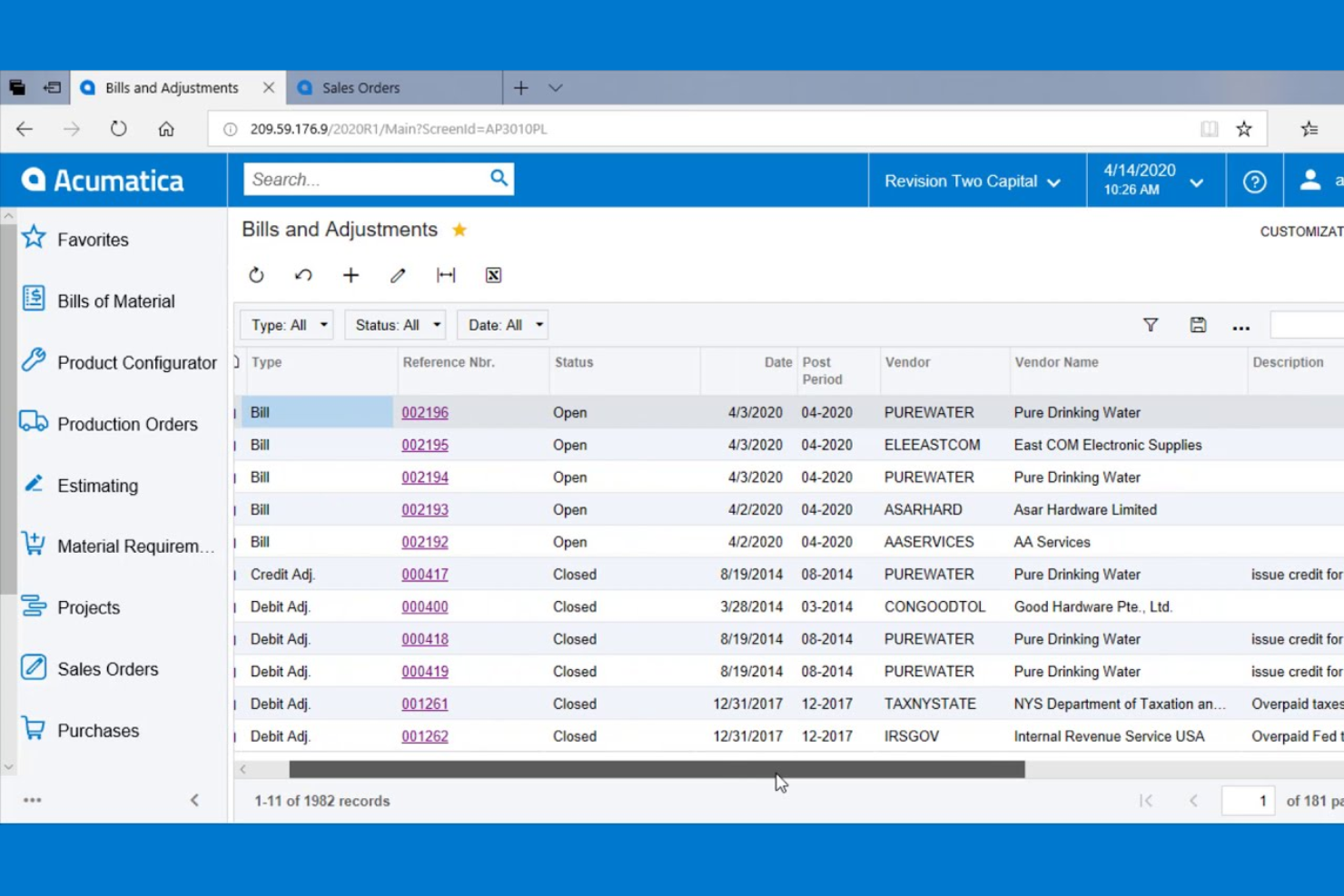Sort by the Status column header
This screenshot has height=896, width=1344.
[x=574, y=362]
